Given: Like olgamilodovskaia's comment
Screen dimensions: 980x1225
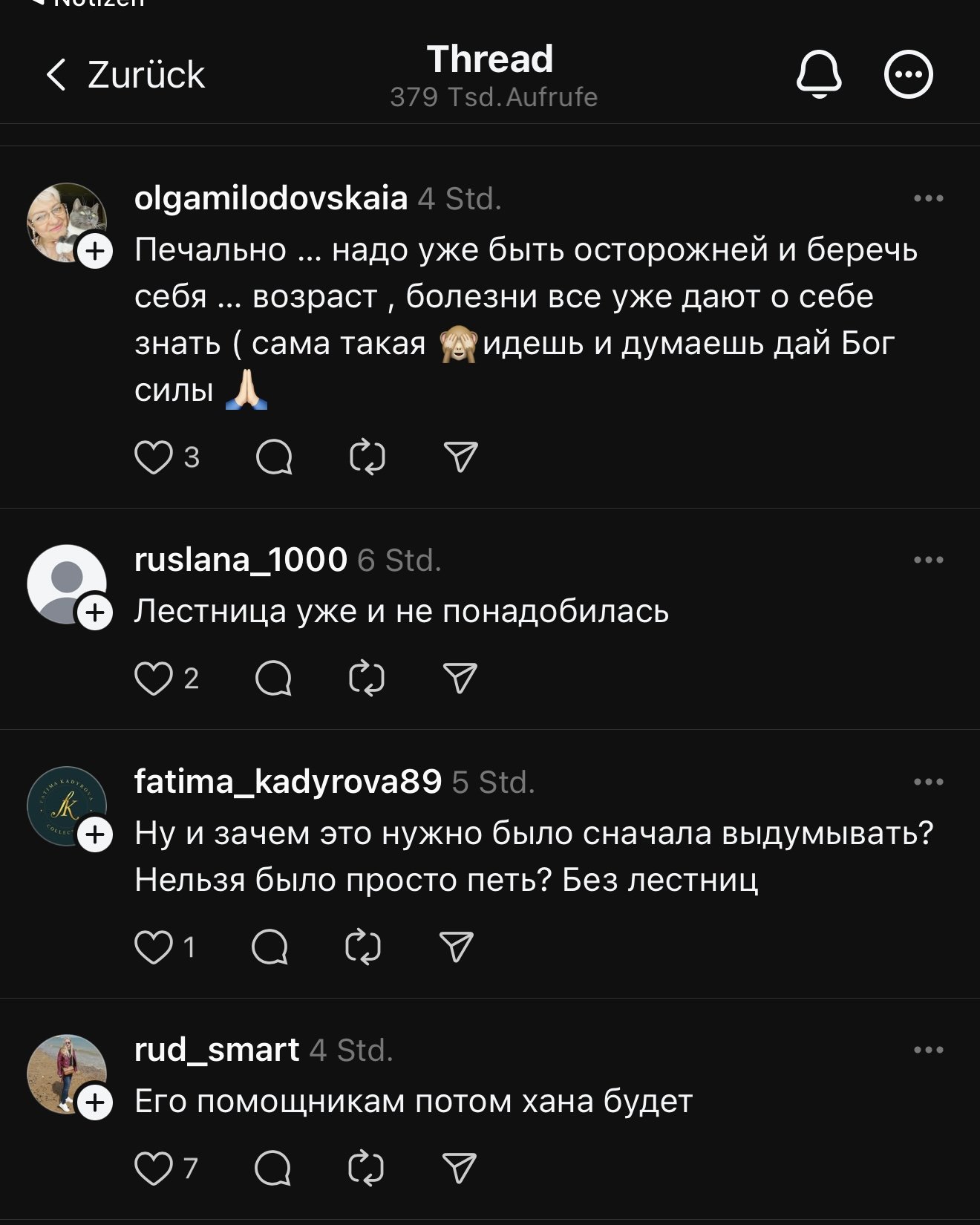Looking at the screenshot, I should 154,457.
